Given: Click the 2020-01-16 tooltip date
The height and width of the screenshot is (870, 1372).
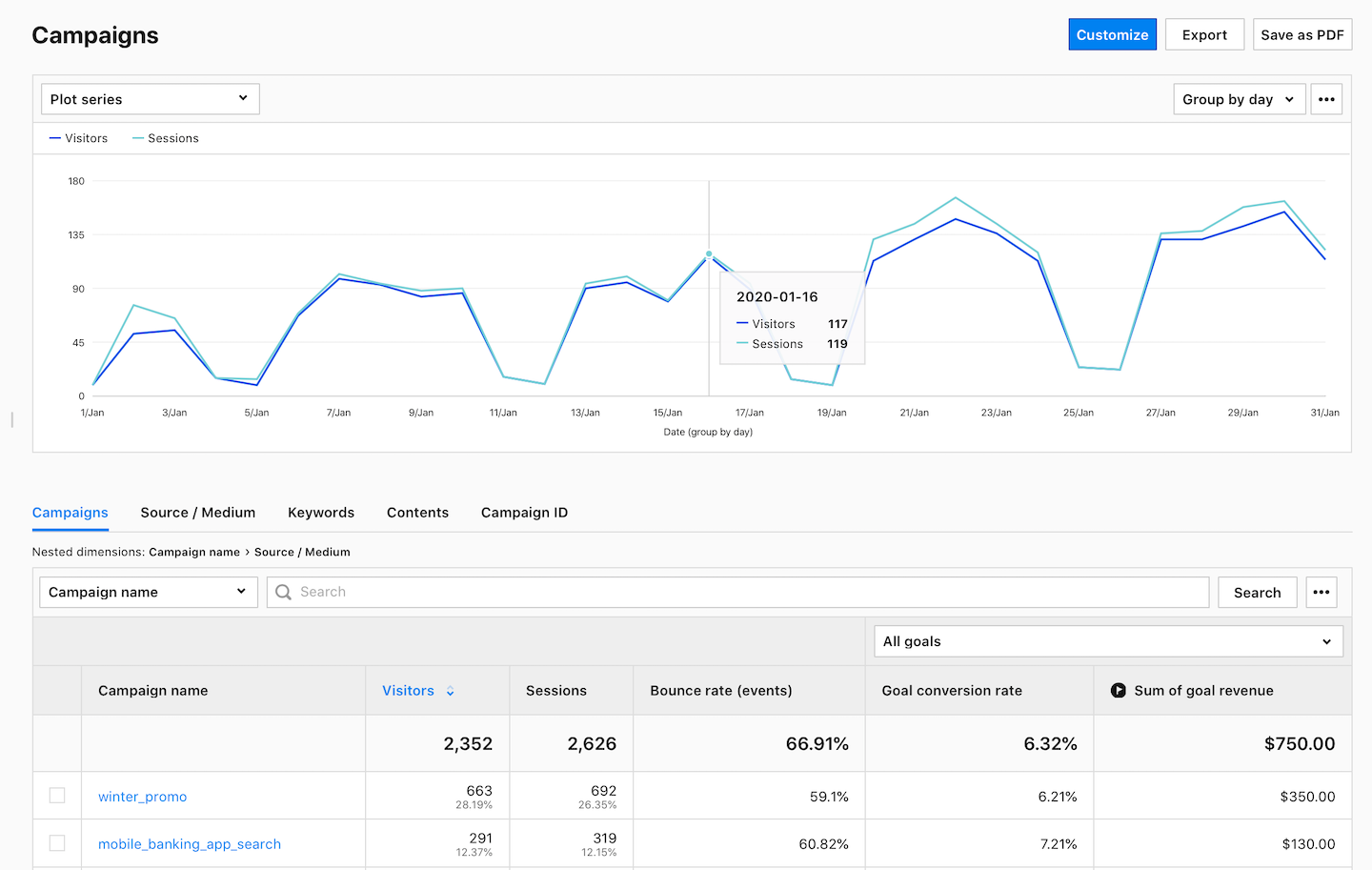Looking at the screenshot, I should pyautogui.click(x=777, y=296).
